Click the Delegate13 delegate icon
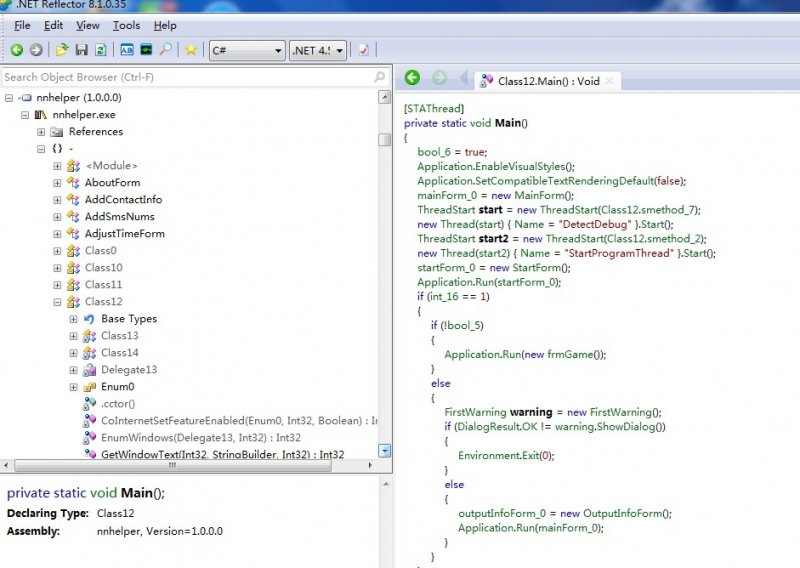Image resolution: width=800 pixels, height=568 pixels. click(x=90, y=370)
